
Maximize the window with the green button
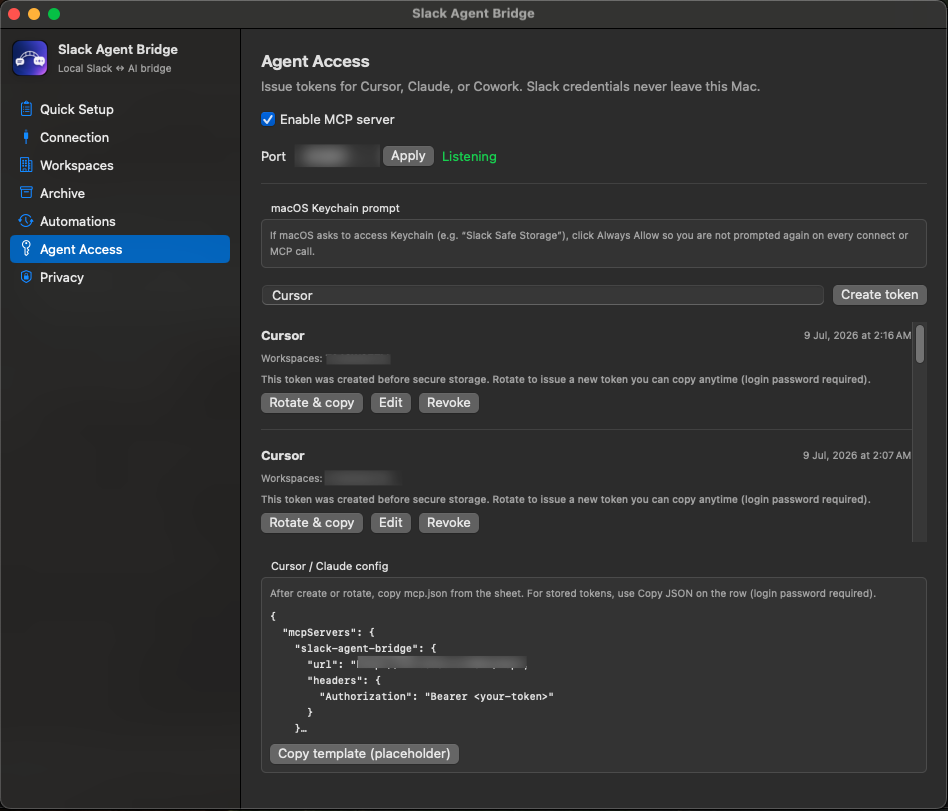[54, 14]
